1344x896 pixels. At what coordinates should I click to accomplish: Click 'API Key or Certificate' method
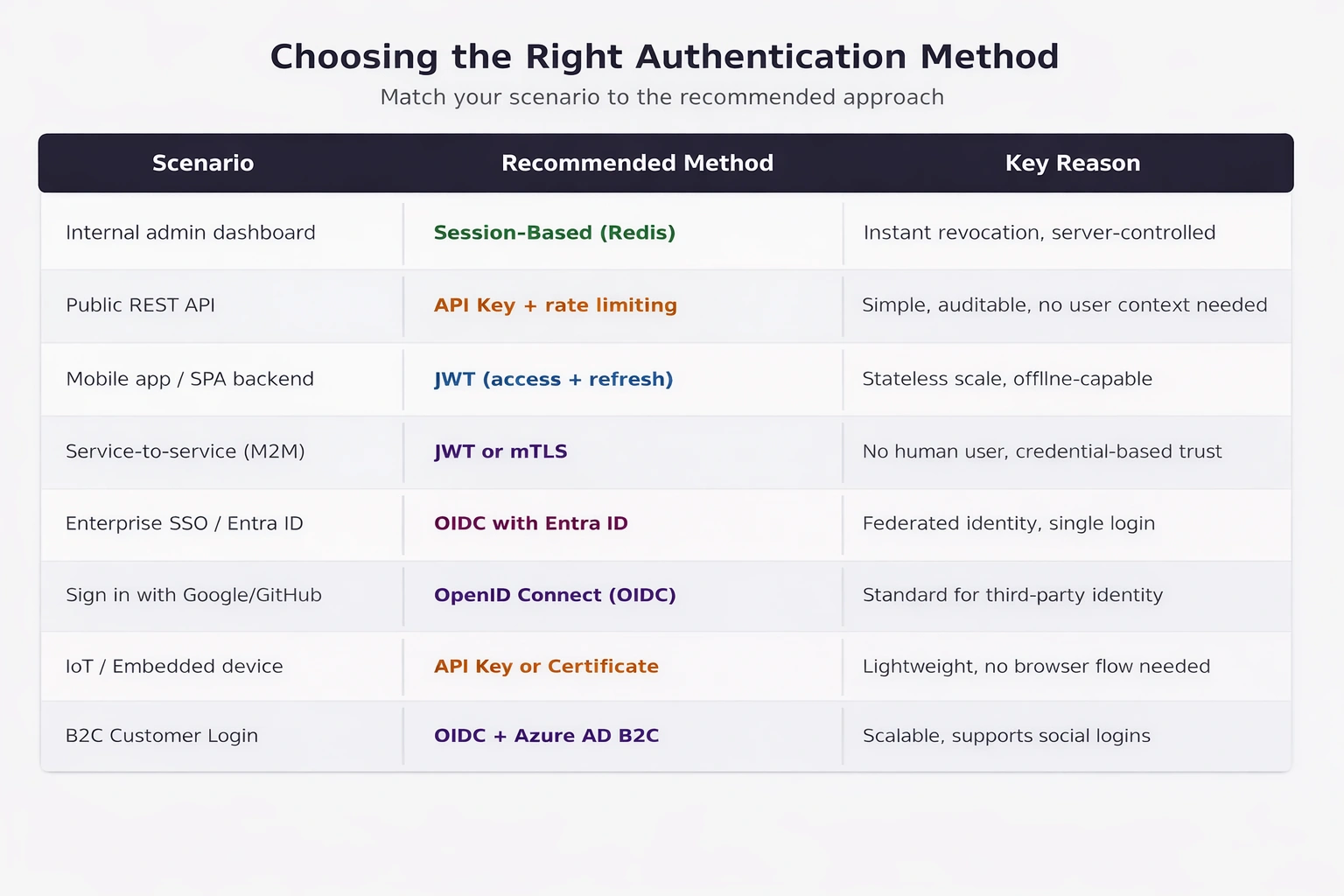coord(546,667)
